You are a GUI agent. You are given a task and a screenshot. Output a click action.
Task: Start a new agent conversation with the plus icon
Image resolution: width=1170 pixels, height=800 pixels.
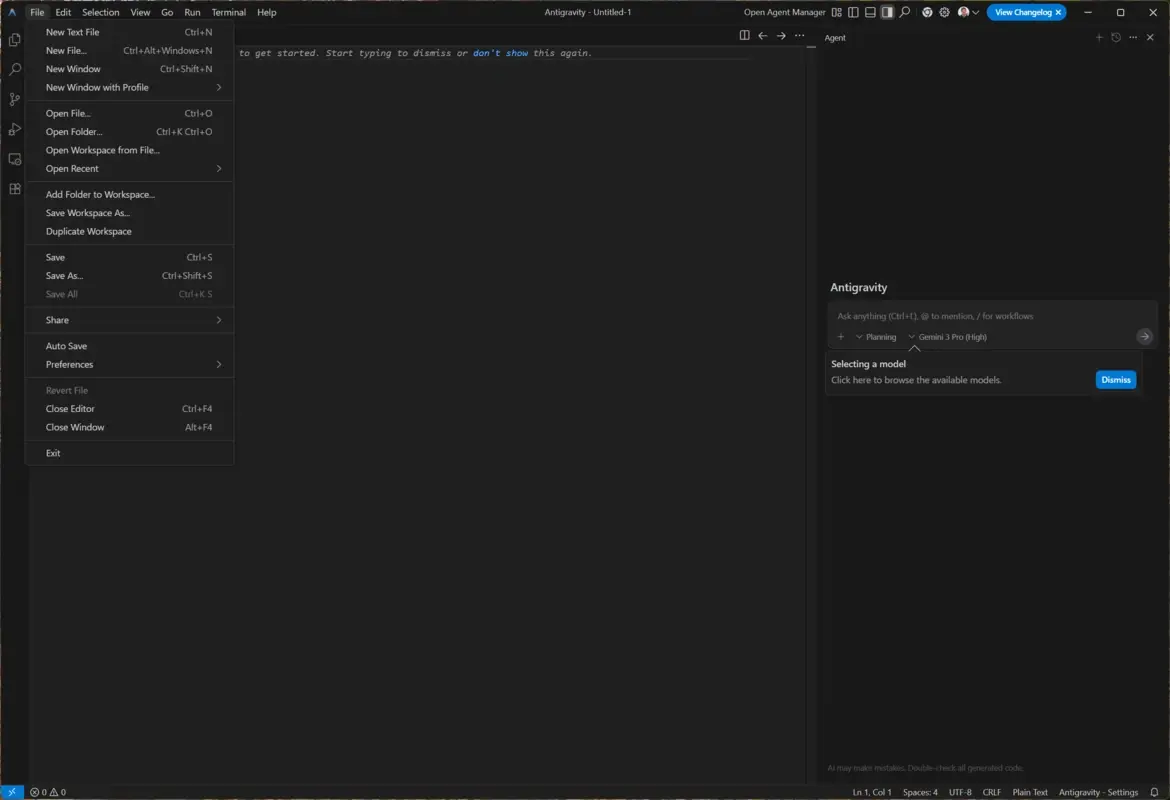click(1099, 37)
